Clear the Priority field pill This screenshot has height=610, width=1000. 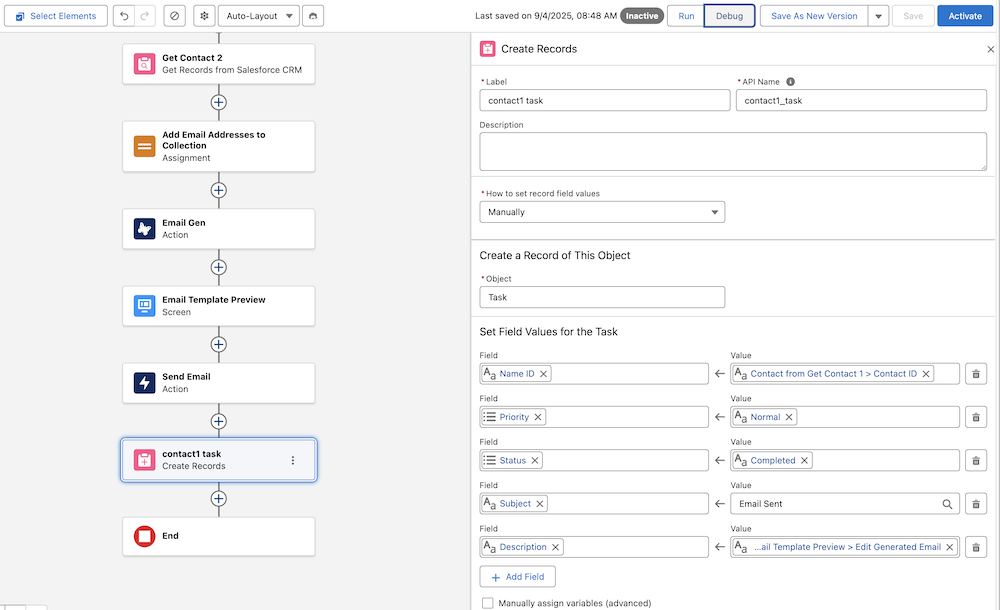(x=538, y=417)
